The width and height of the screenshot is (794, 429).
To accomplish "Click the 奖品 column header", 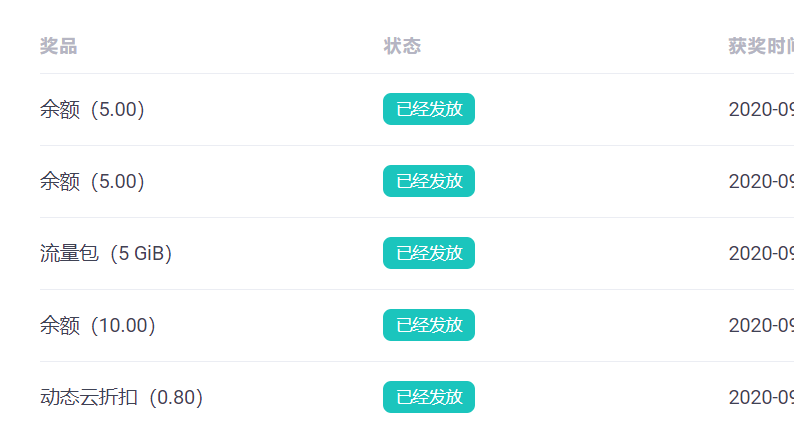I will pos(59,46).
